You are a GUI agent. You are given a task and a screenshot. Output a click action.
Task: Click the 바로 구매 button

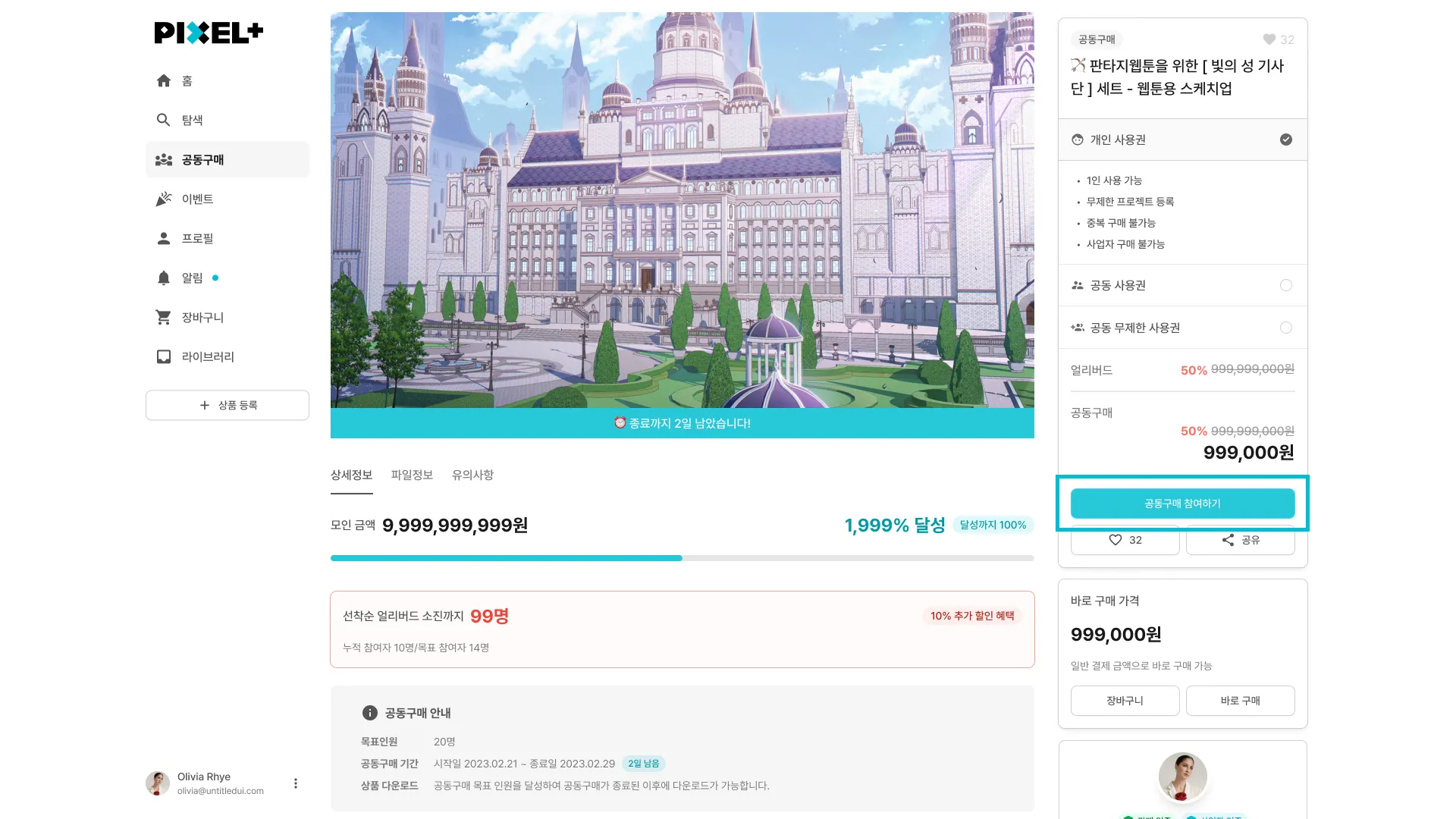click(1240, 701)
